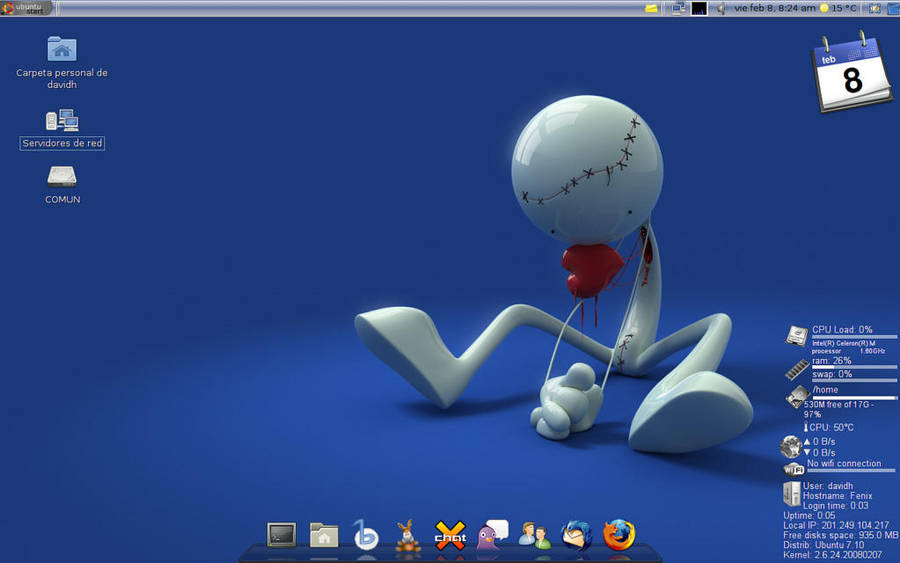The image size is (900, 563).
Task: Click the yellow notes icon in top panel
Action: [651, 8]
